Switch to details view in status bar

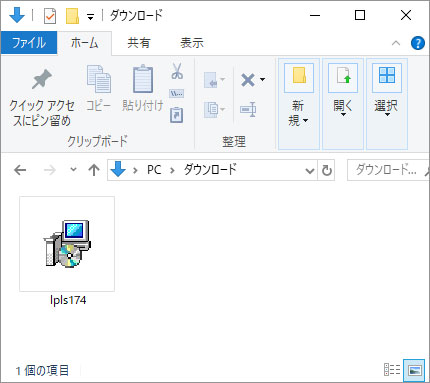[x=392, y=369]
